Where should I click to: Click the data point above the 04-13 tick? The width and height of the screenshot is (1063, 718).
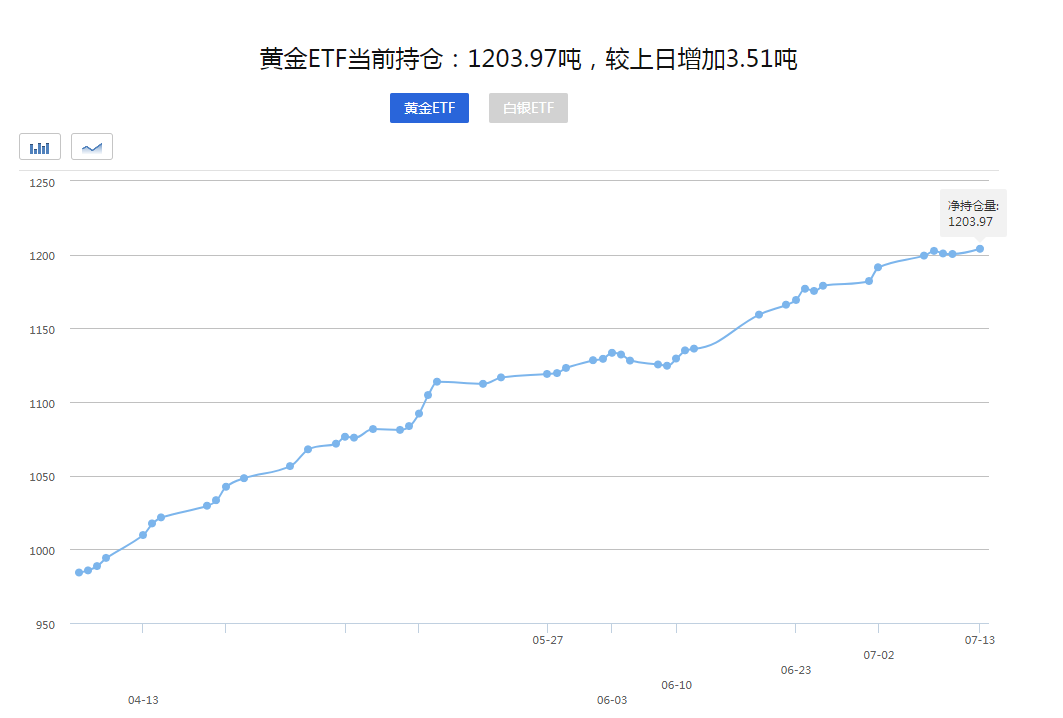click(143, 536)
